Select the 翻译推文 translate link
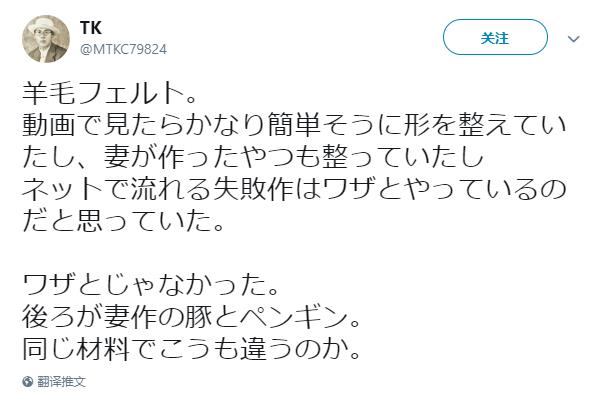 point(61,382)
